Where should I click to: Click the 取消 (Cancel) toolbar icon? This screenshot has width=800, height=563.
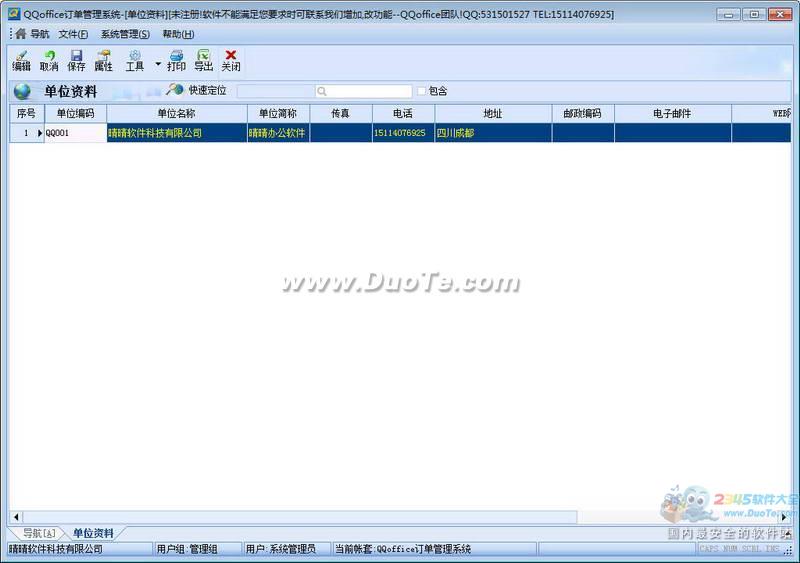49,60
